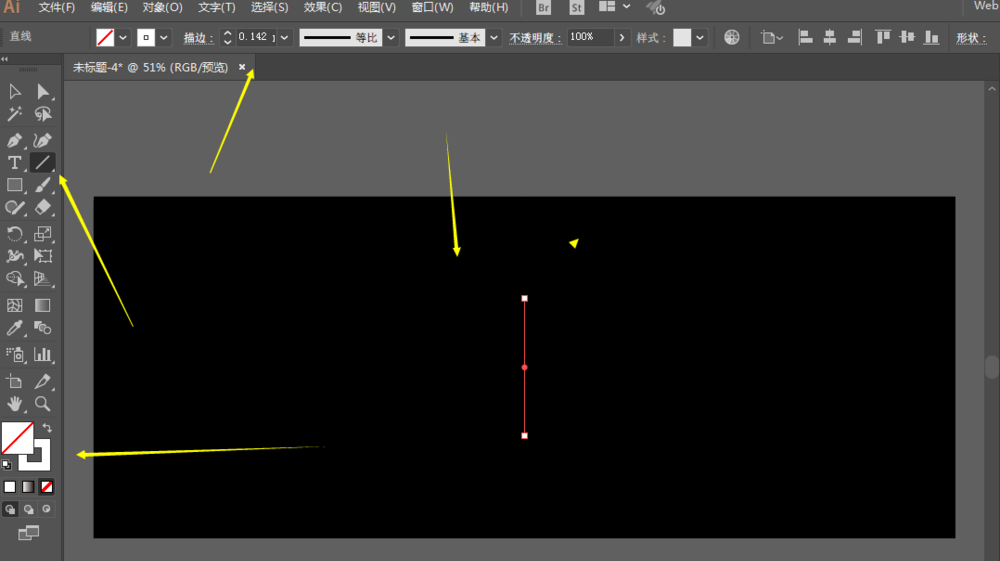The height and width of the screenshot is (561, 1000).
Task: Select the Gradient tool
Action: pos(43,305)
